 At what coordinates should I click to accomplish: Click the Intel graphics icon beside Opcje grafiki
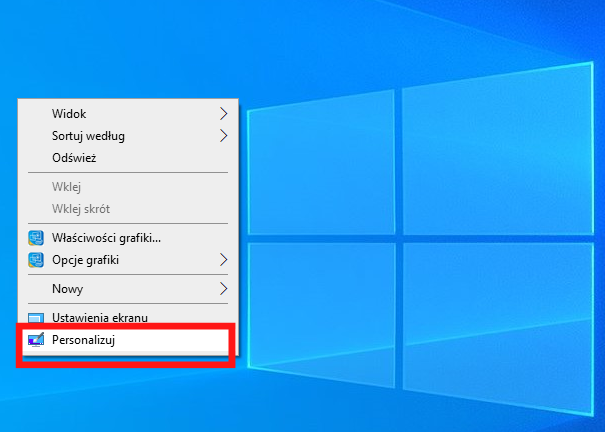pos(36,260)
